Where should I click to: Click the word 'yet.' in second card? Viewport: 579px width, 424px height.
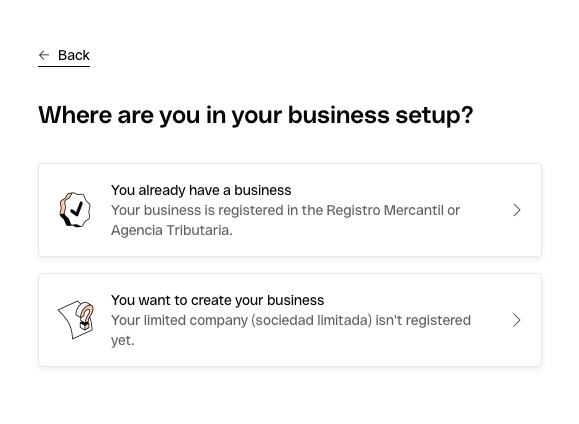point(123,340)
